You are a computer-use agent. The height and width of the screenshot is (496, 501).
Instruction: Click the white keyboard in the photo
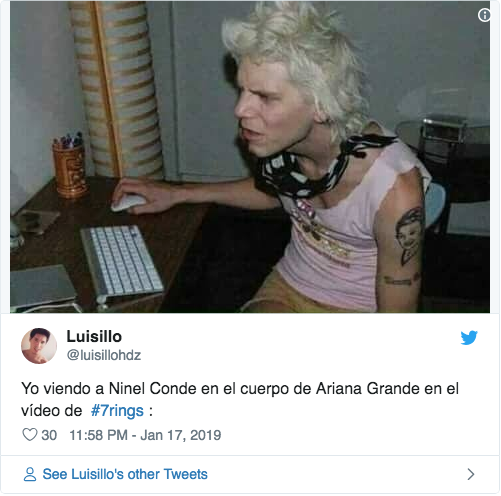click(x=122, y=263)
